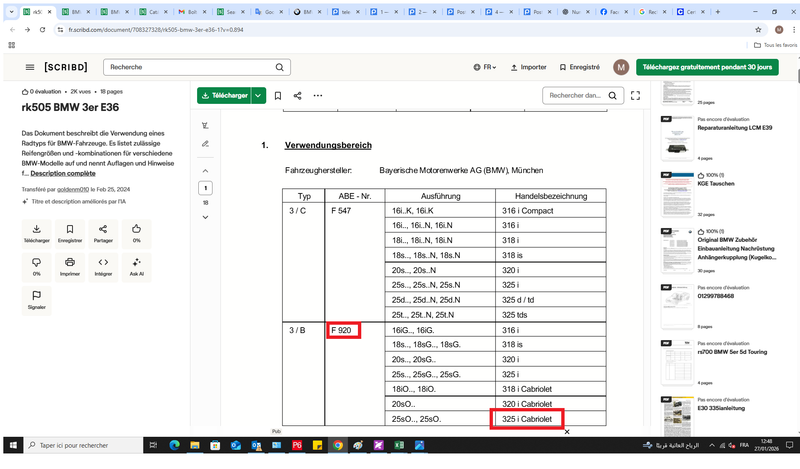
Task: Open Original BMW Zubehör Einbauanleitung document
Action: 736,249
